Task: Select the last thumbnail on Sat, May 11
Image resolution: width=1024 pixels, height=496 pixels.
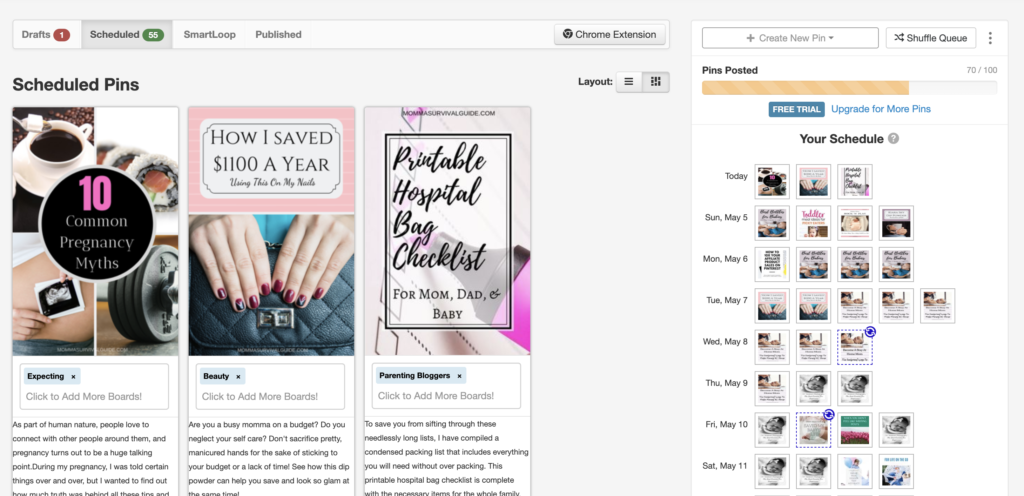Action: click(896, 471)
